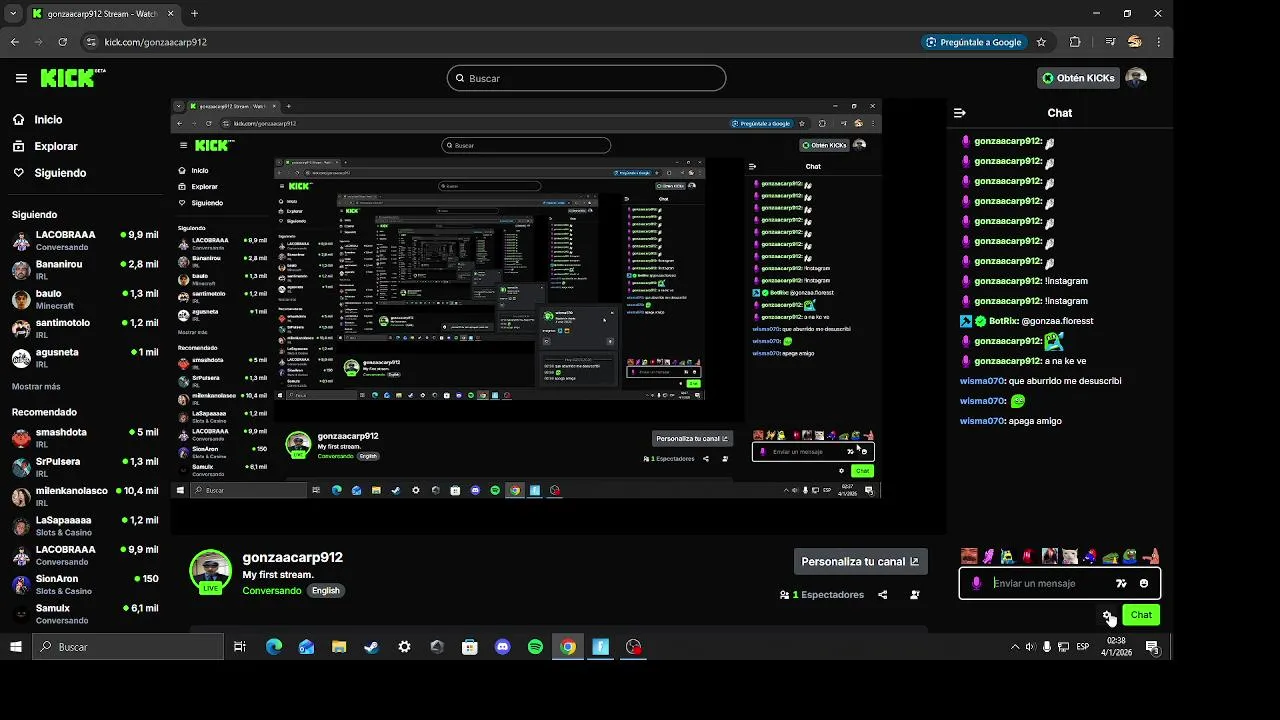Screen dimensions: 1280x720
Task: Show hidden system tray icons chevron
Action: [x=1014, y=647]
